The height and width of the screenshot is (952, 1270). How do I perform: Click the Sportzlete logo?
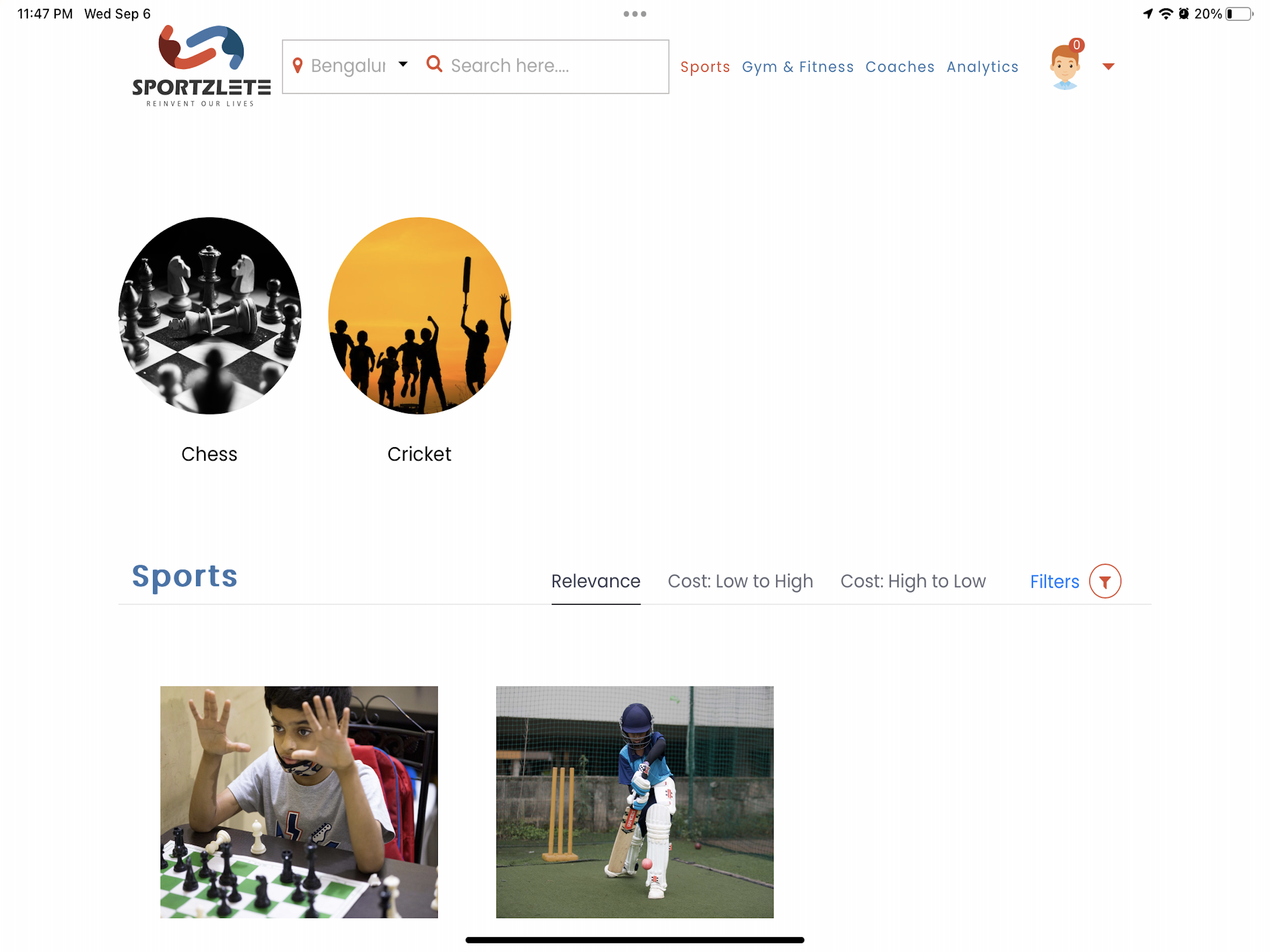(201, 66)
